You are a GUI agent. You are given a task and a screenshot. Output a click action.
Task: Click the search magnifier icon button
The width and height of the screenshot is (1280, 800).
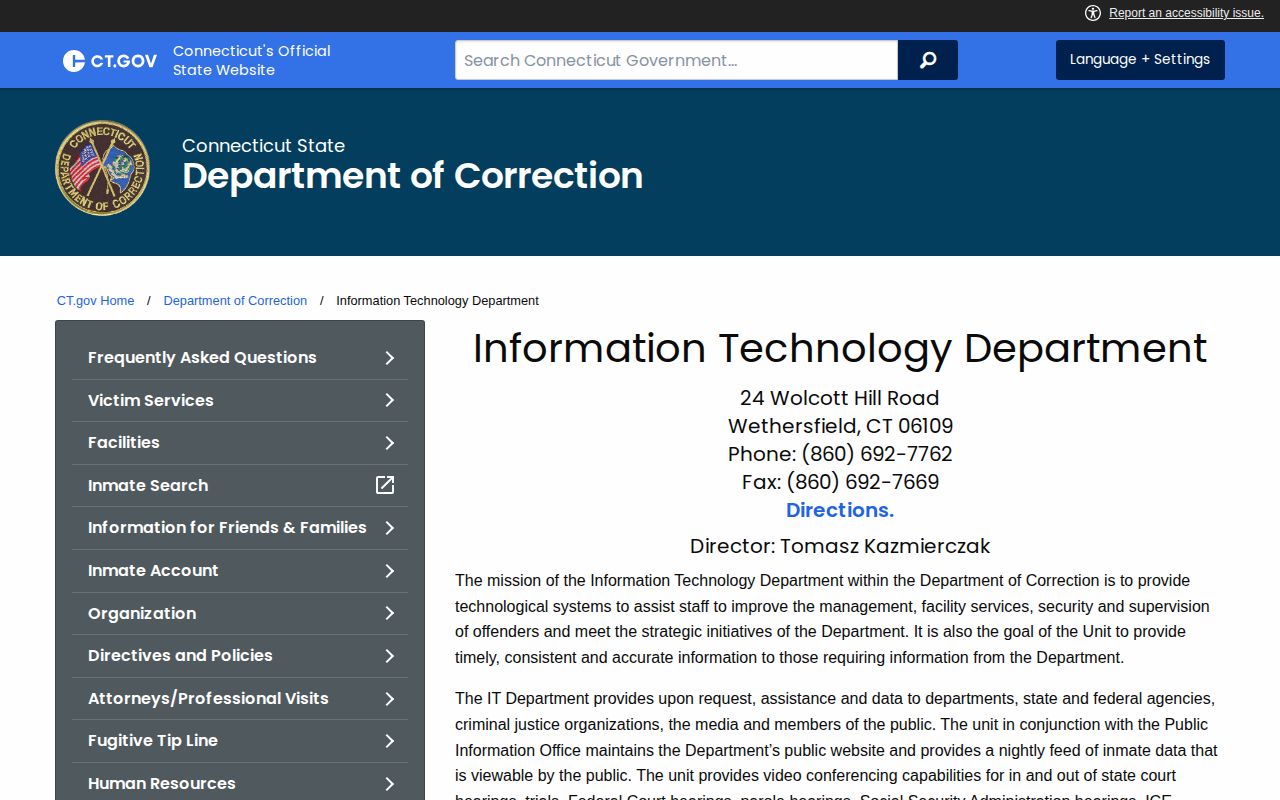pyautogui.click(x=928, y=60)
